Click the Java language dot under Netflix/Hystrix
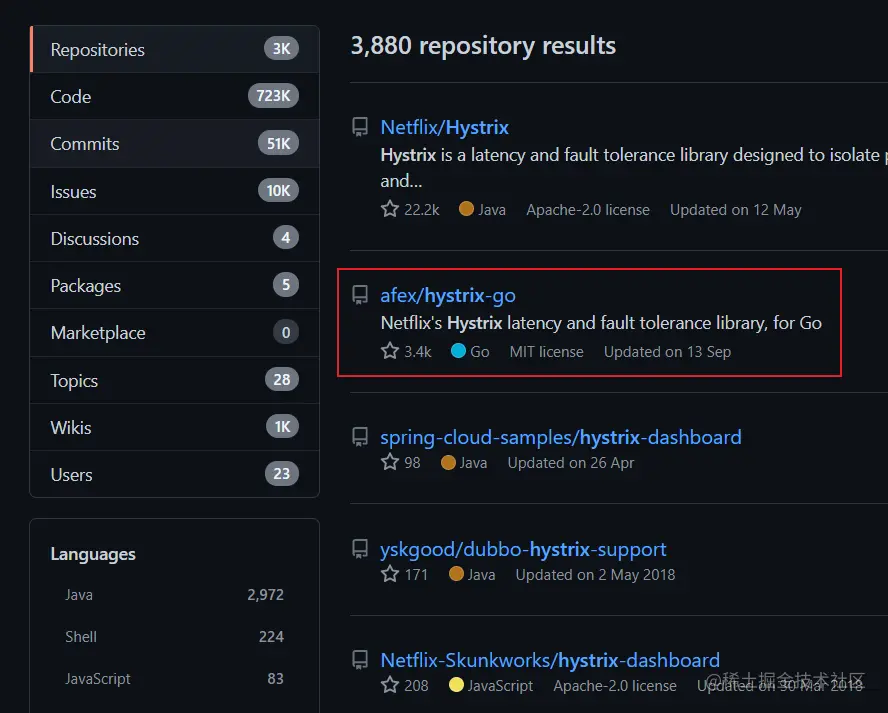The image size is (888, 713). pos(466,208)
